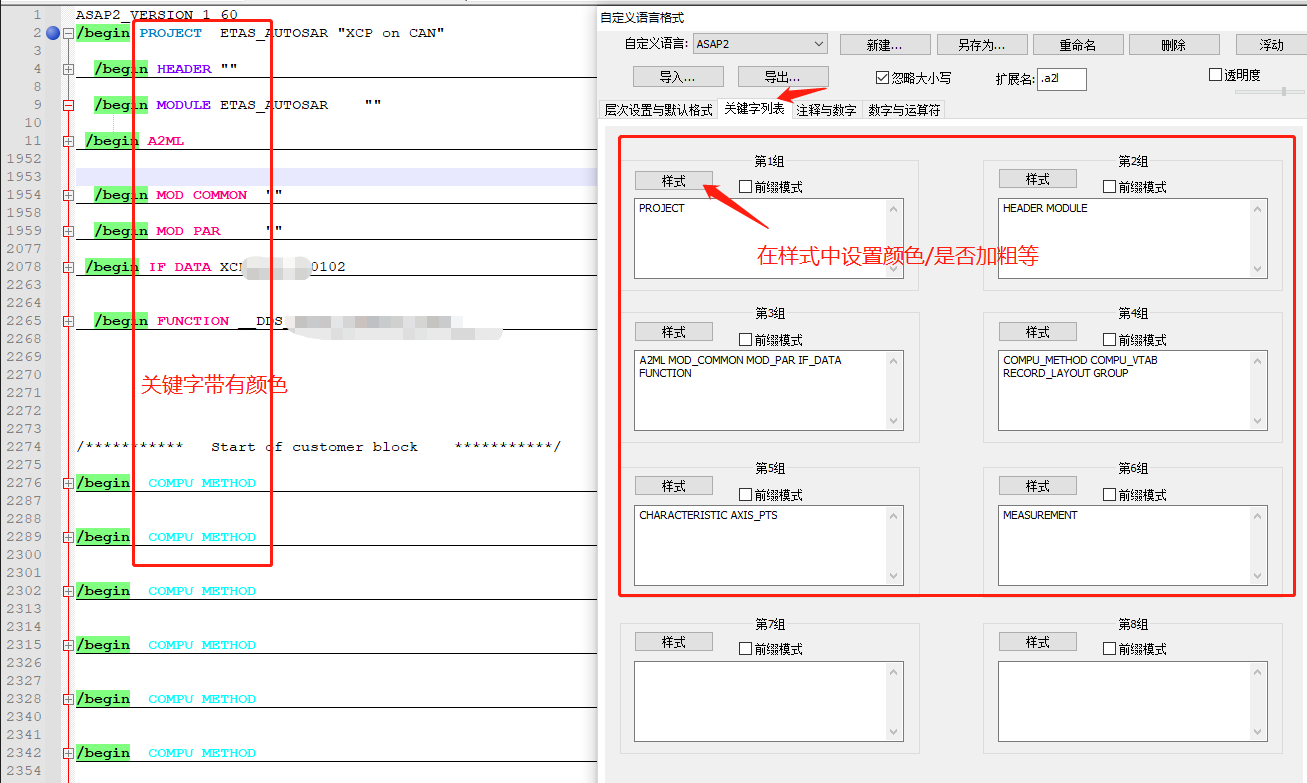Check 前缀模式 for 第2组

coord(1110,186)
